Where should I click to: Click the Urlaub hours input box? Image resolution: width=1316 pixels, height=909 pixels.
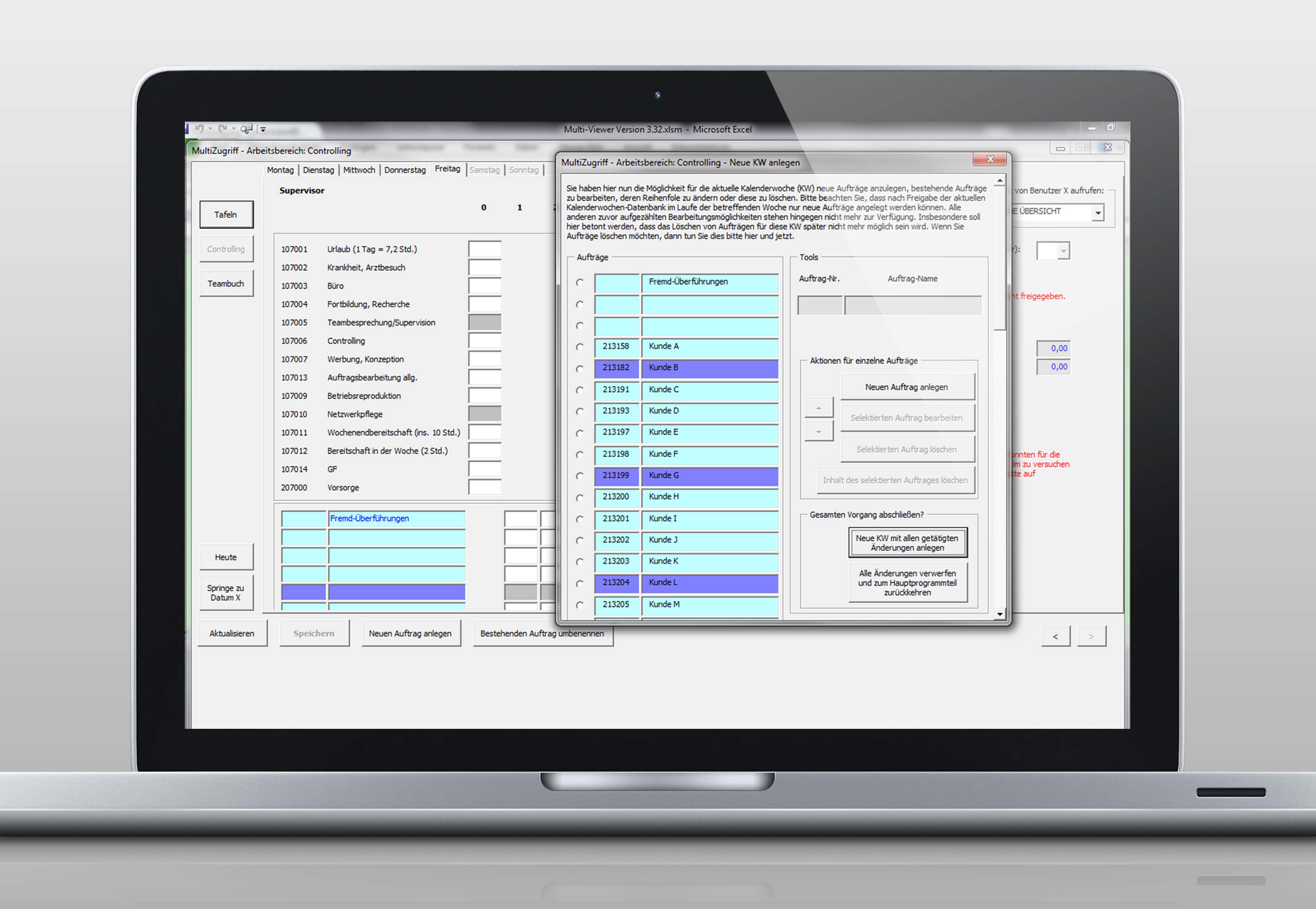click(485, 250)
